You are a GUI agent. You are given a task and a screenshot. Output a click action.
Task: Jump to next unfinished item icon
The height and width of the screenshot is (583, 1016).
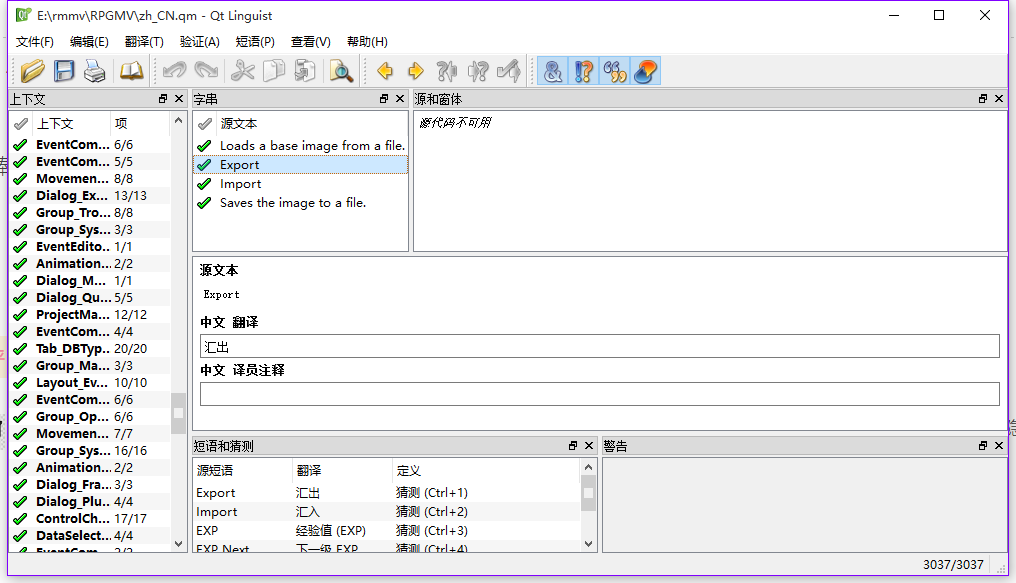pos(478,71)
